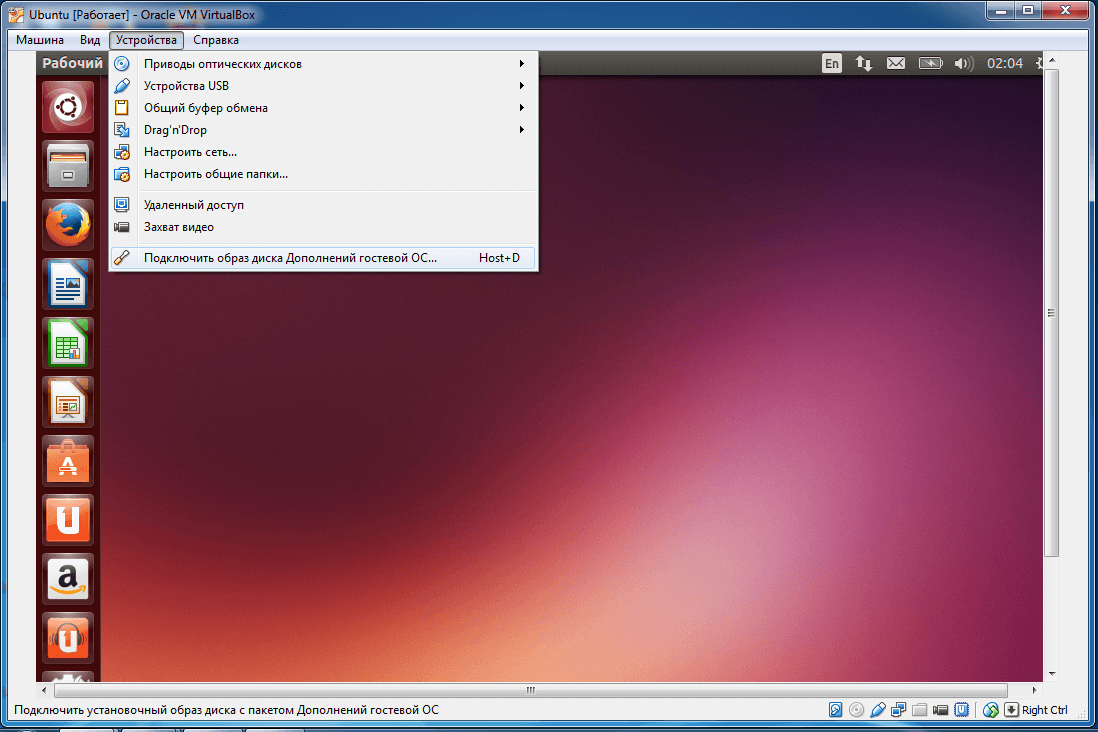Toggle Удаленный доступ menu option
1098x732 pixels.
pos(324,205)
